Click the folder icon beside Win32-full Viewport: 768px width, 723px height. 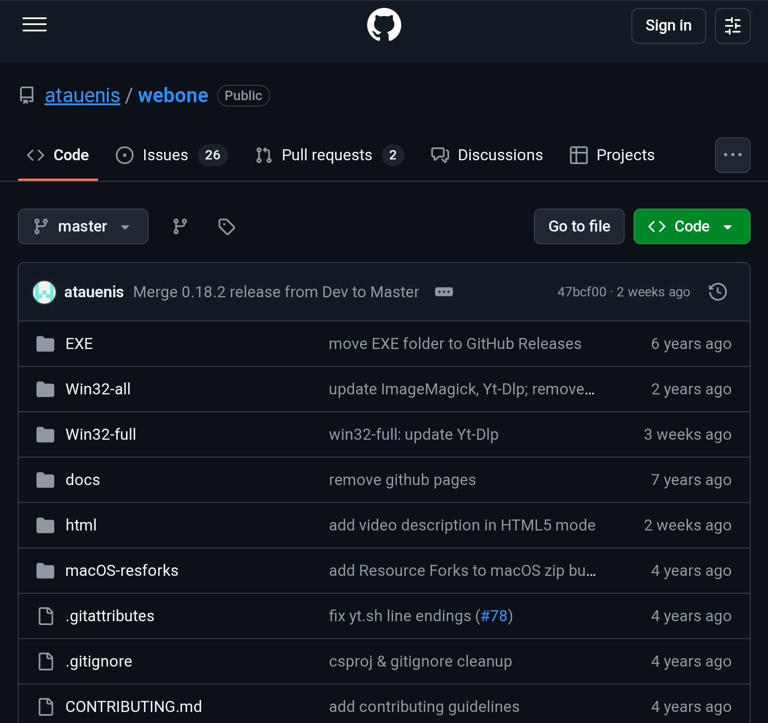pos(46,434)
